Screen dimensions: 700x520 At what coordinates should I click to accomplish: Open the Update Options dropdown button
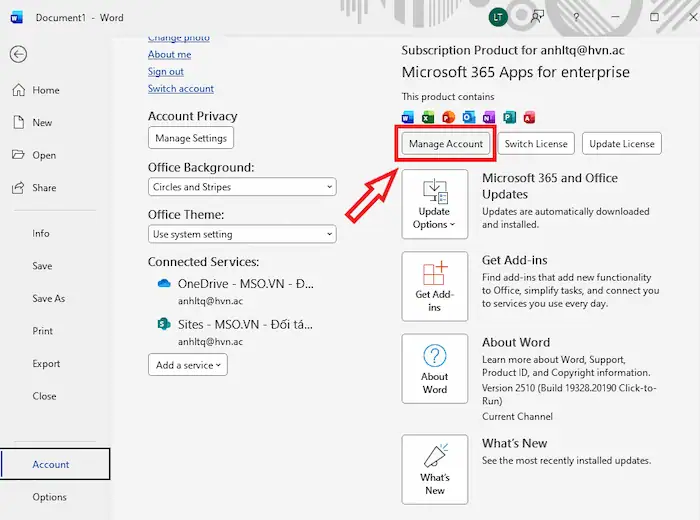434,204
